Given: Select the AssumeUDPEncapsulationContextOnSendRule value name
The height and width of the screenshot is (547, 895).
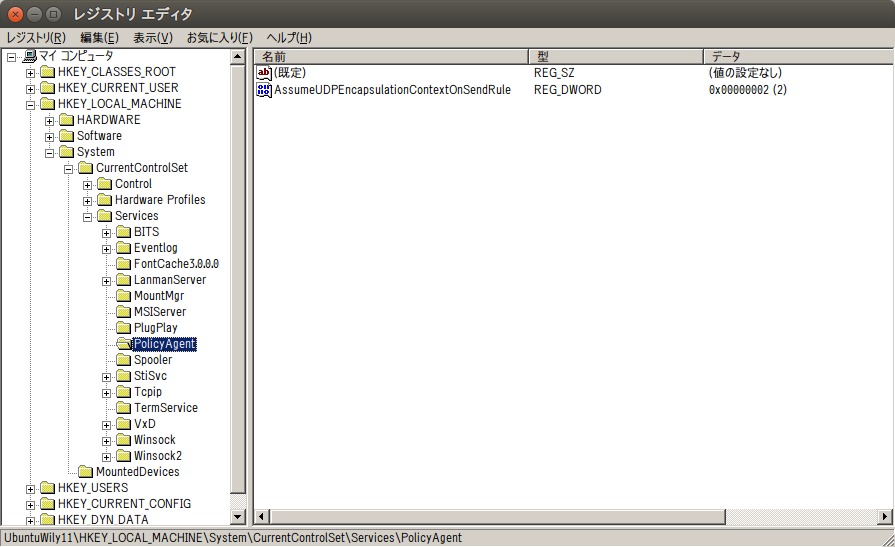Looking at the screenshot, I should [392, 90].
